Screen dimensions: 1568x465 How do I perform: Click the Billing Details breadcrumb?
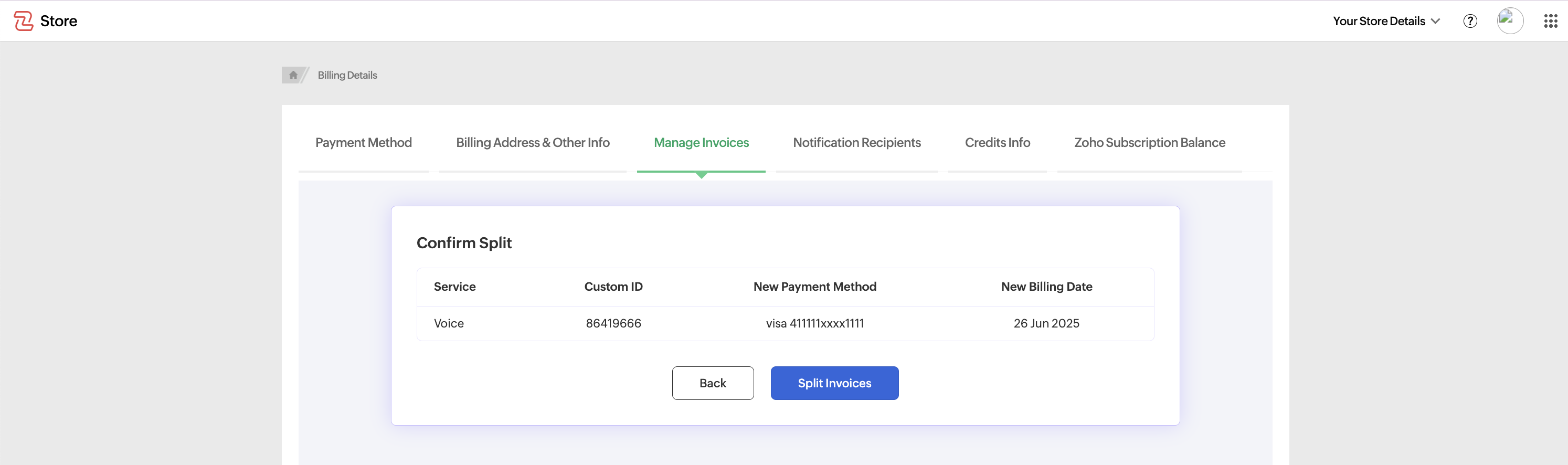pyautogui.click(x=347, y=75)
